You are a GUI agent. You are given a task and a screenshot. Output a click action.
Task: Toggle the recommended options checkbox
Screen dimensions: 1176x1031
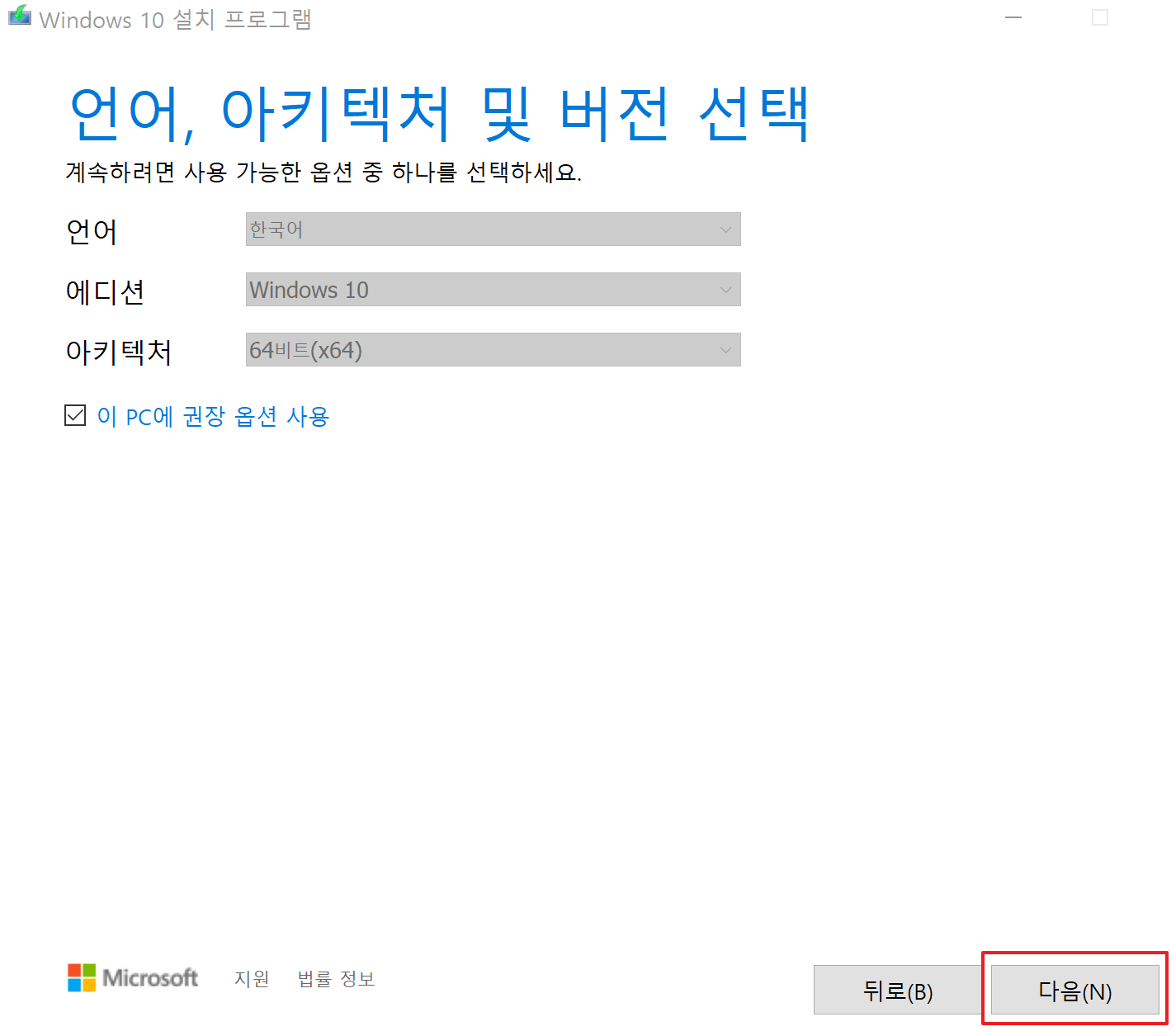click(75, 415)
